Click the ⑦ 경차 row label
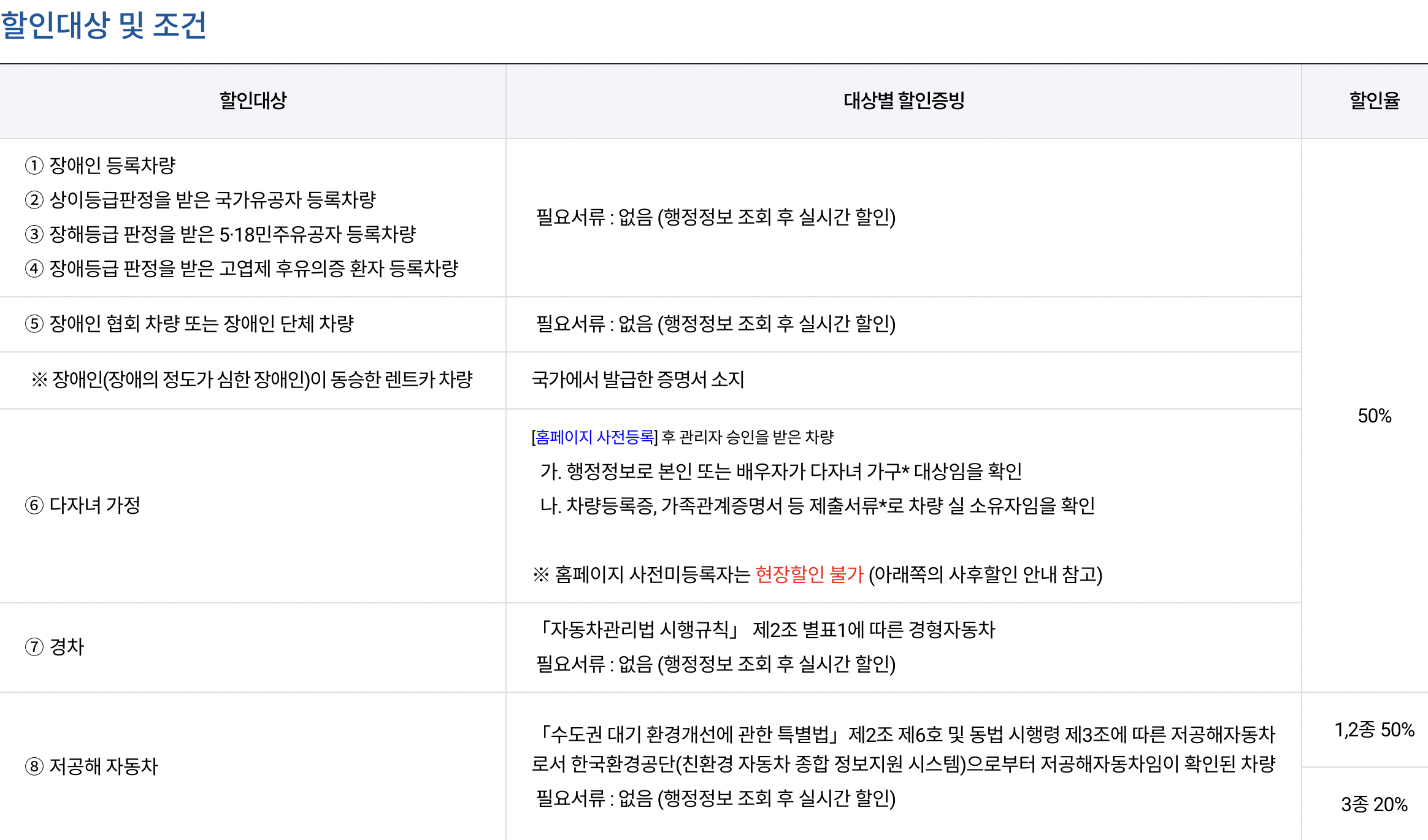Image resolution: width=1428 pixels, height=840 pixels. [x=54, y=646]
